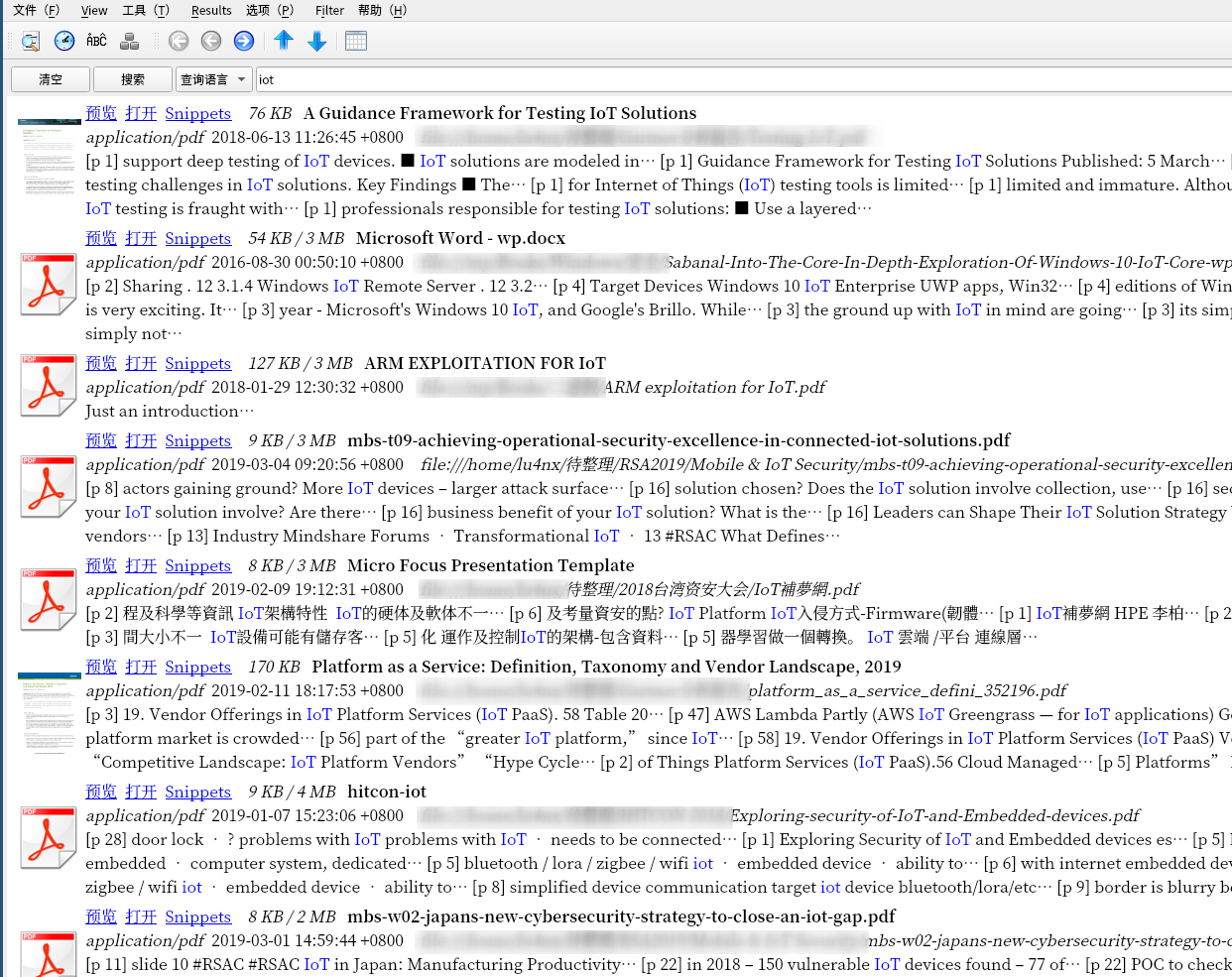Click 预览 for Microsoft Word wp.docx result

[101, 238]
